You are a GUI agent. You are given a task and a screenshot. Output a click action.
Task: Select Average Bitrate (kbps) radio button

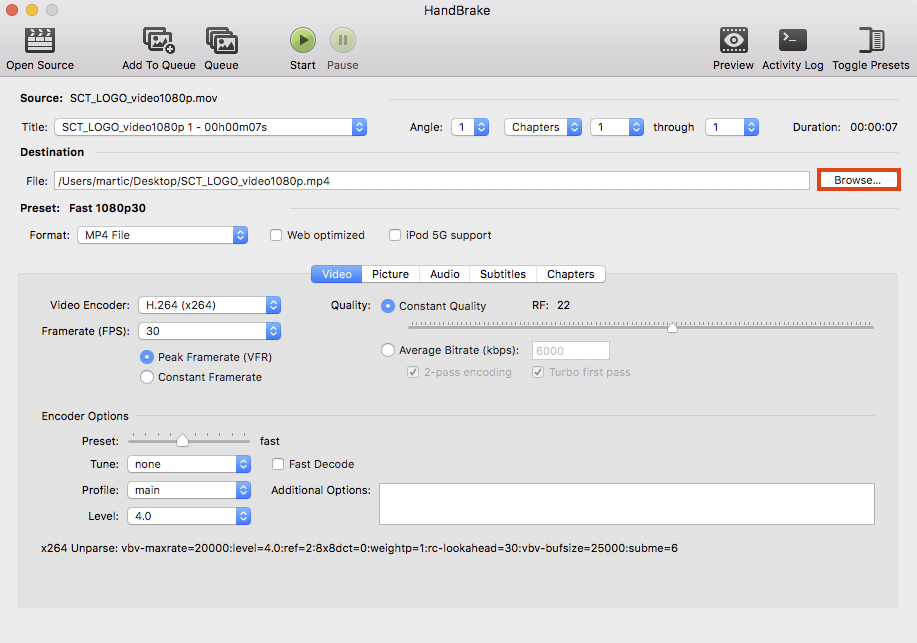pyautogui.click(x=388, y=350)
